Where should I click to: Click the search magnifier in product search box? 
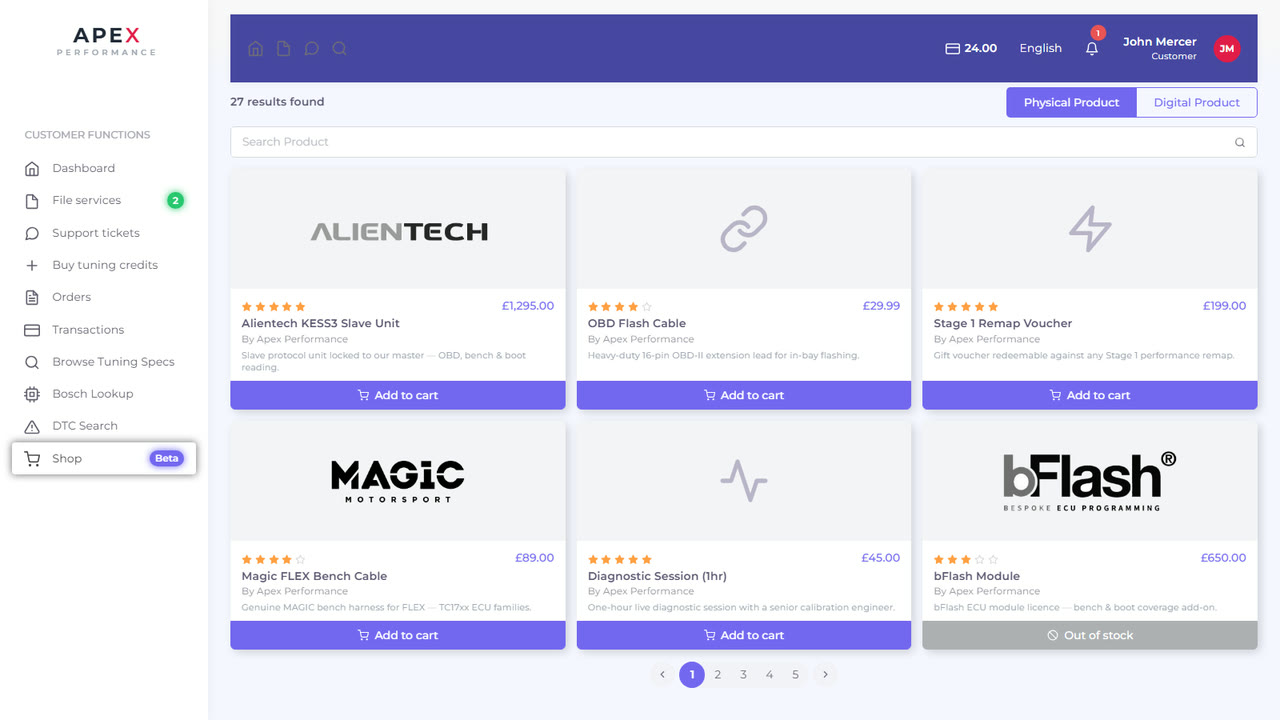(1240, 142)
